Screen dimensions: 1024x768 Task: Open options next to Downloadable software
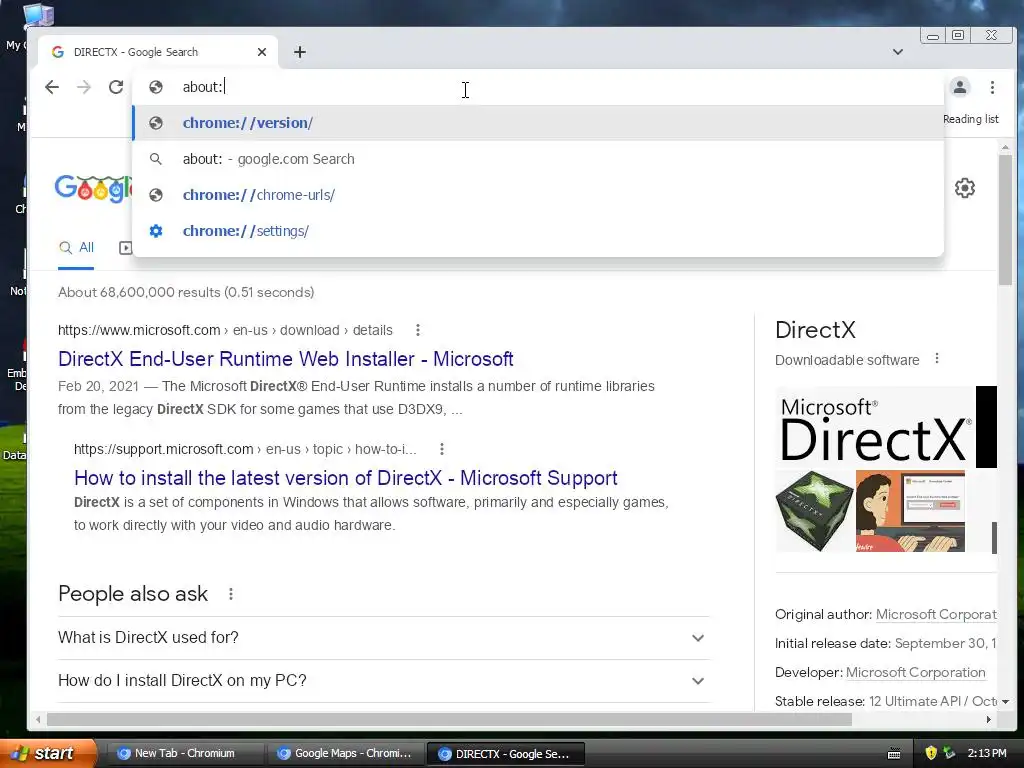pyautogui.click(x=936, y=359)
